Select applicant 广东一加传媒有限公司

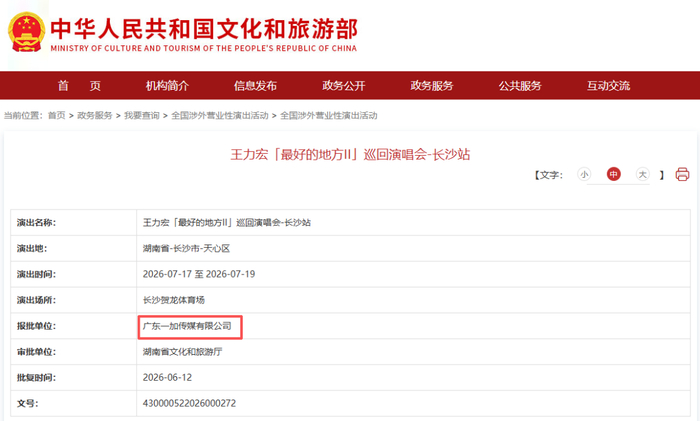coord(187,326)
